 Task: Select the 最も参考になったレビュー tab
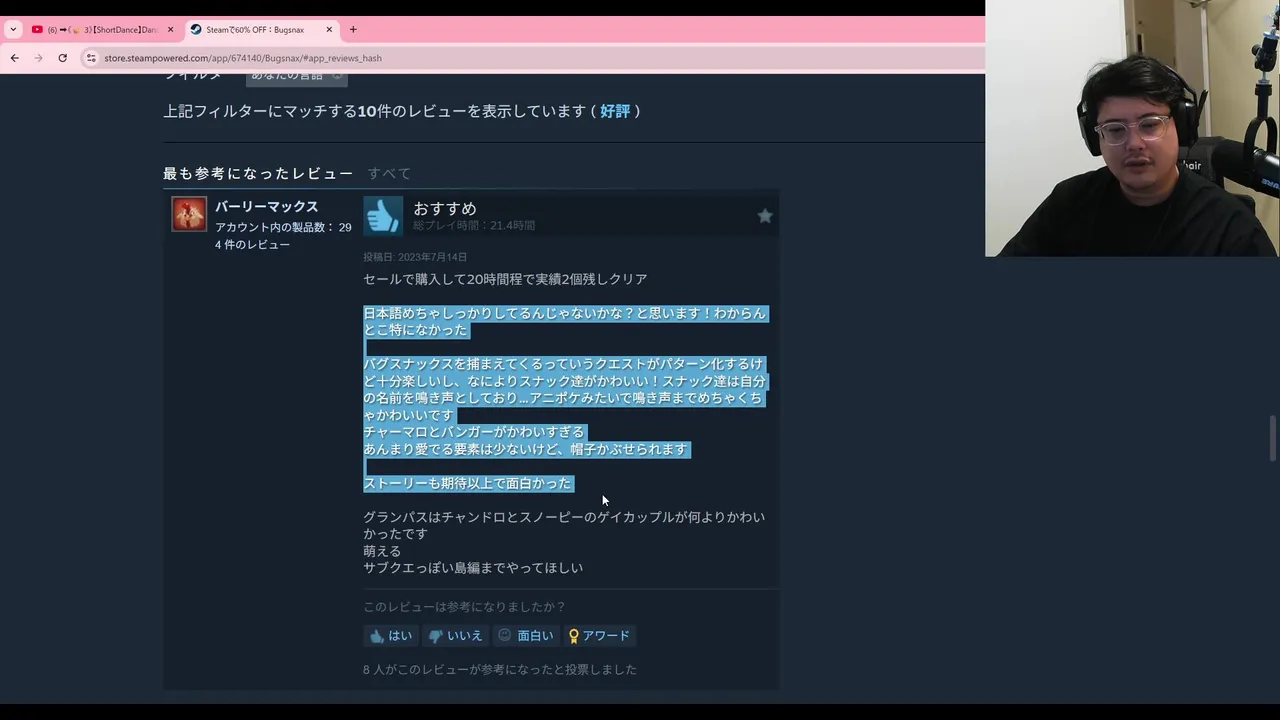[x=258, y=173]
